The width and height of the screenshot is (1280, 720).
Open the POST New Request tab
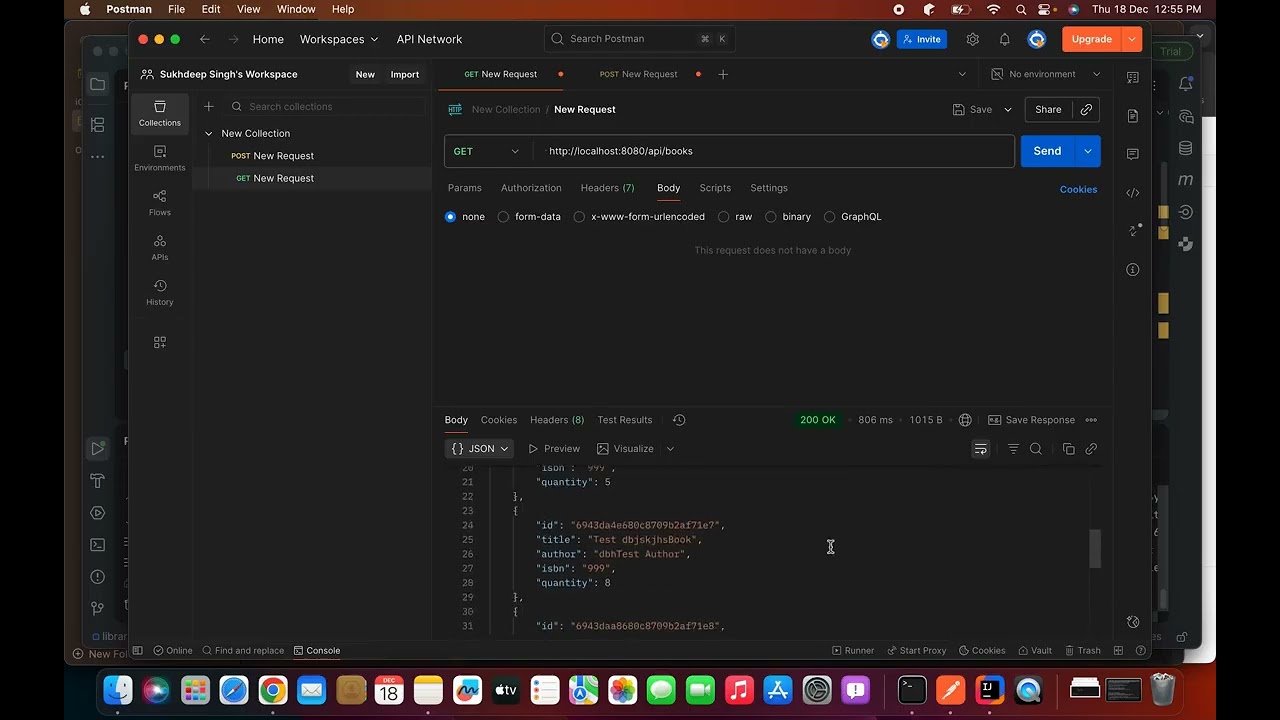639,74
